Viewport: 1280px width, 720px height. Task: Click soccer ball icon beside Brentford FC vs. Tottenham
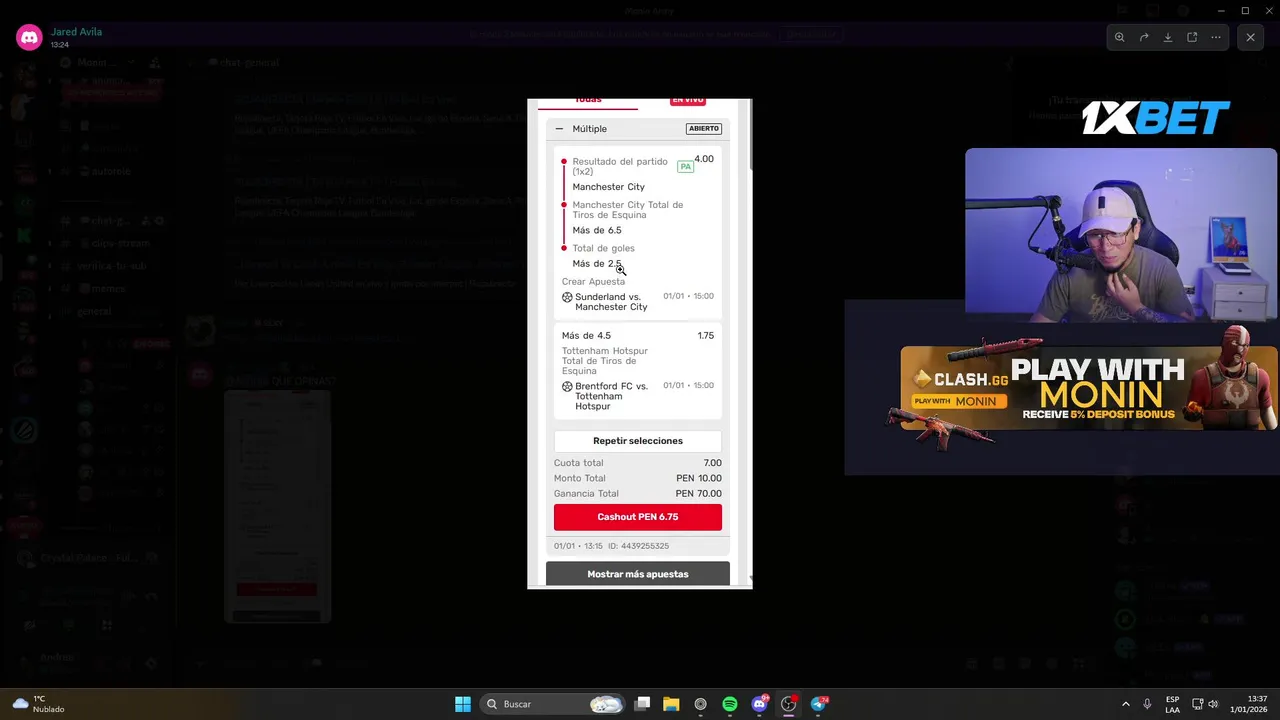567,386
